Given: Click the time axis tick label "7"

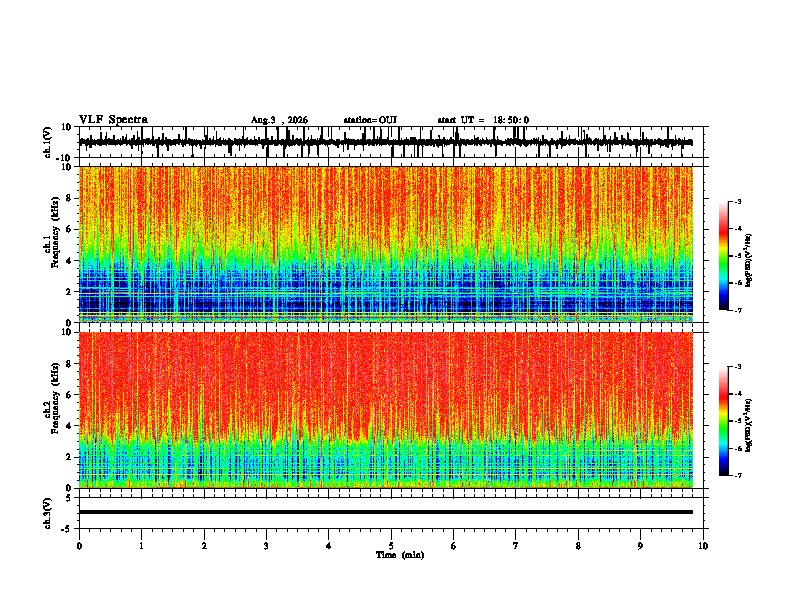Looking at the screenshot, I should pyautogui.click(x=516, y=546).
